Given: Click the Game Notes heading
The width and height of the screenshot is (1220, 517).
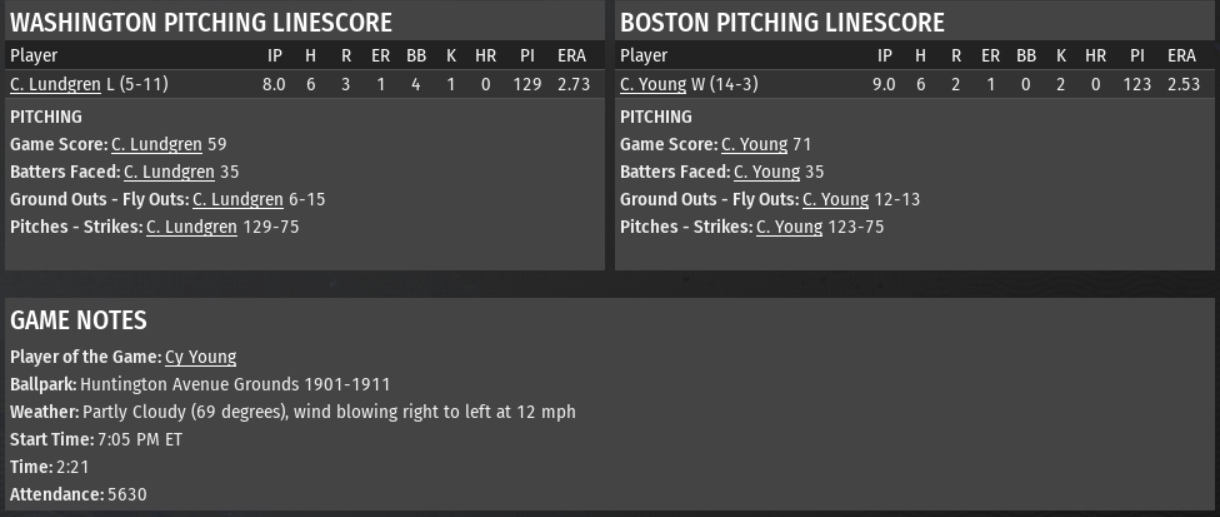Looking at the screenshot, I should [x=78, y=320].
